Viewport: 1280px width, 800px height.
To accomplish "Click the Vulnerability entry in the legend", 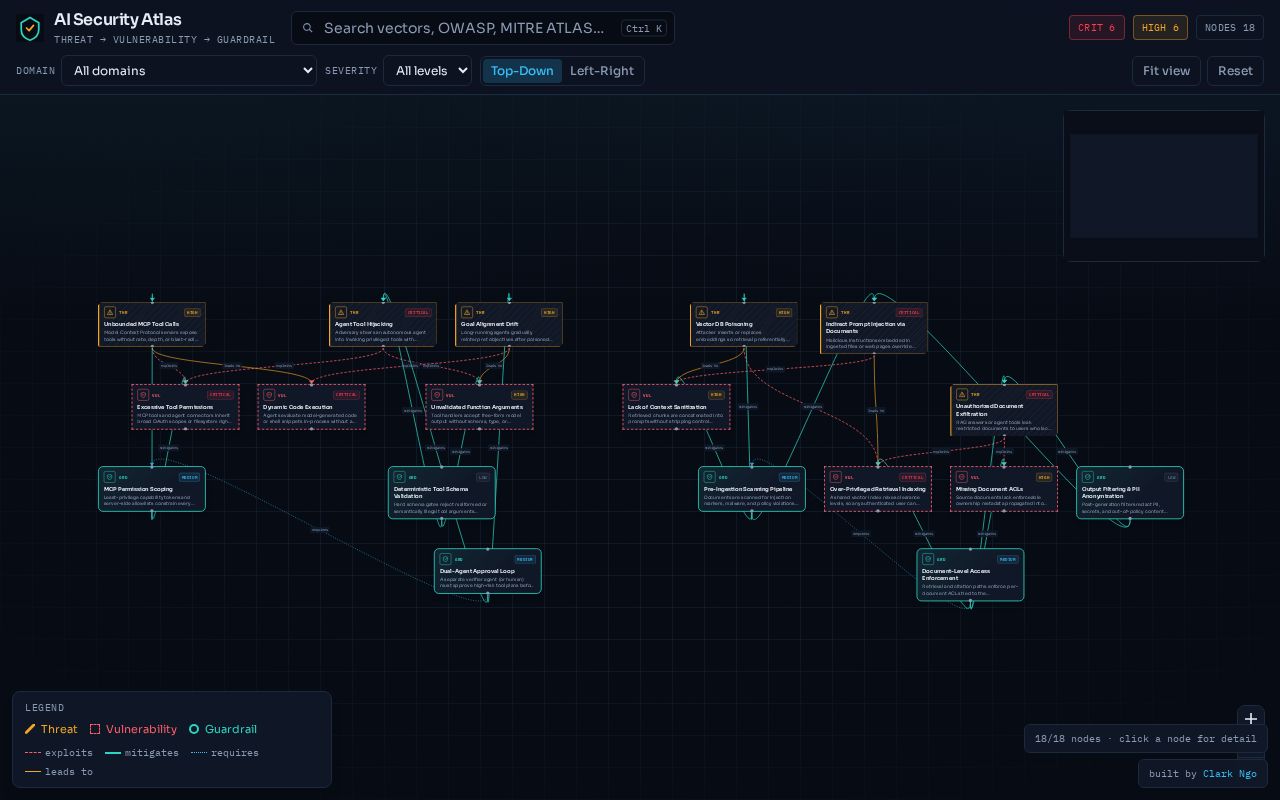I will 133,729.
